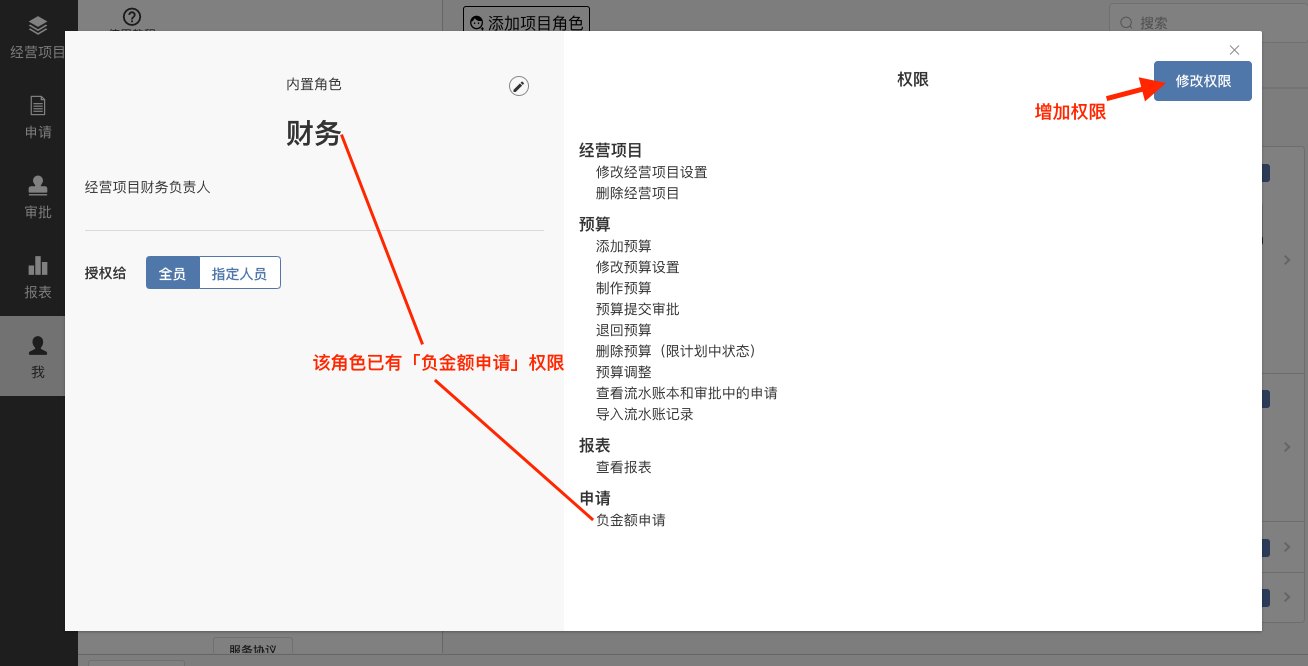The image size is (1308, 666).
Task: Click 负金额申请 permission entry
Action: click(x=631, y=520)
